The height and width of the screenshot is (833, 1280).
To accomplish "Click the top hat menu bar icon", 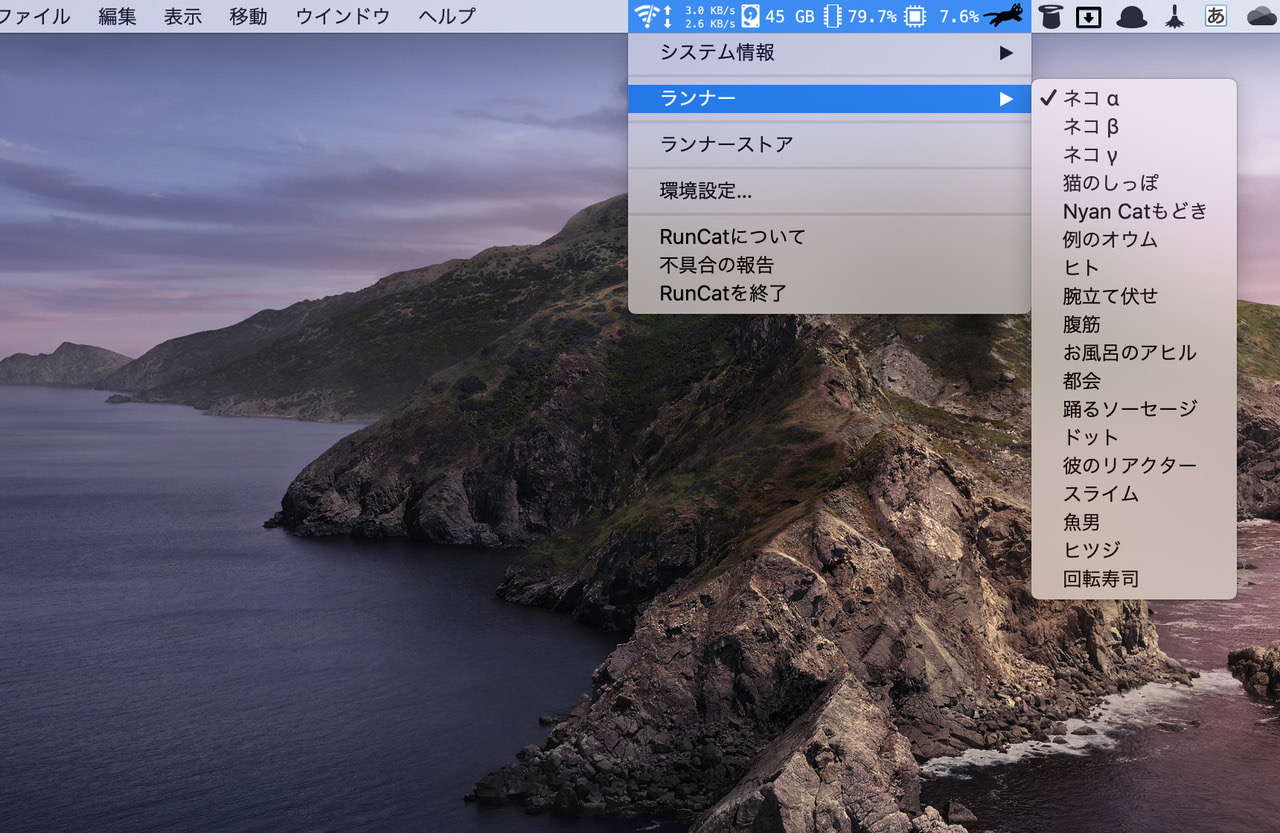I will (1050, 16).
